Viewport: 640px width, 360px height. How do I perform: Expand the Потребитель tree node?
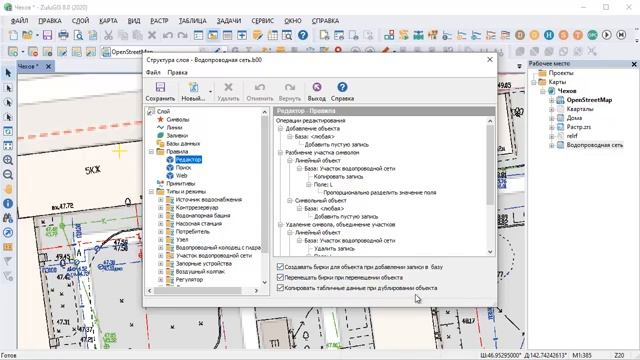pos(160,231)
